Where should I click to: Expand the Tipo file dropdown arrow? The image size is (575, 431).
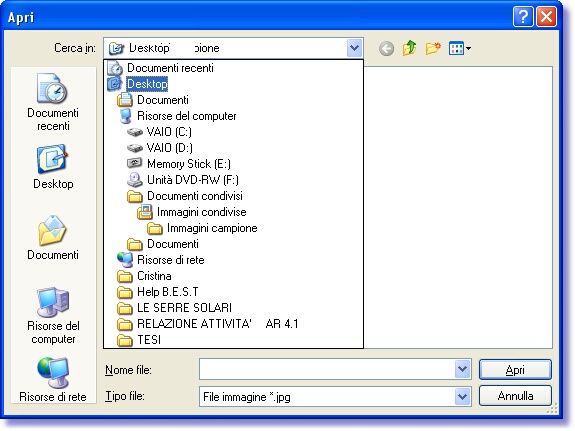click(x=462, y=396)
